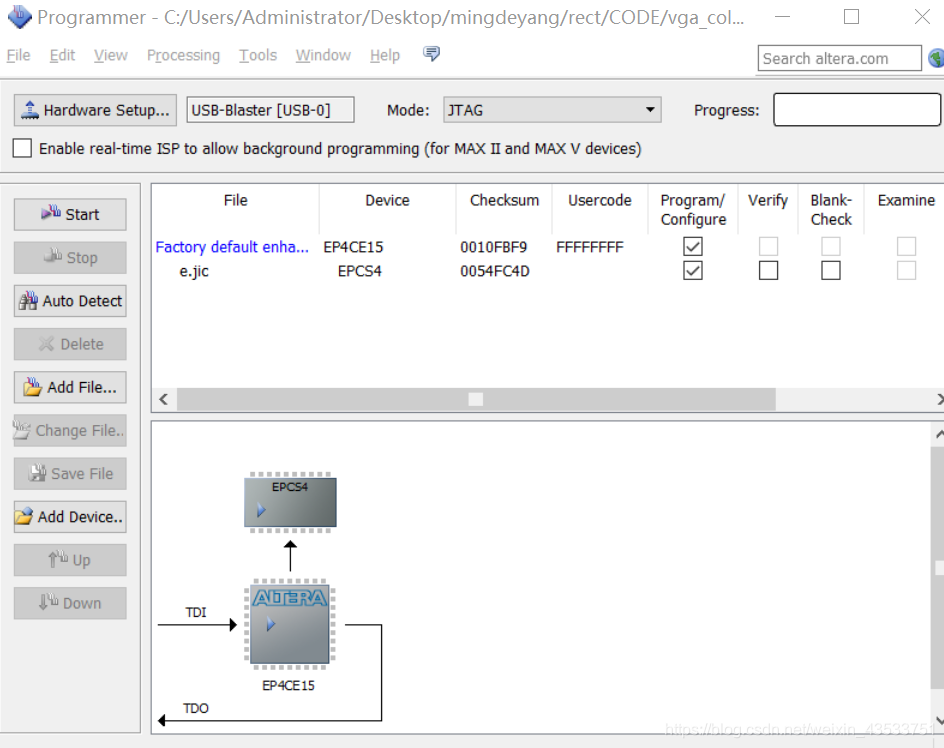
Task: Run Auto Detect for devices
Action: coord(70,301)
